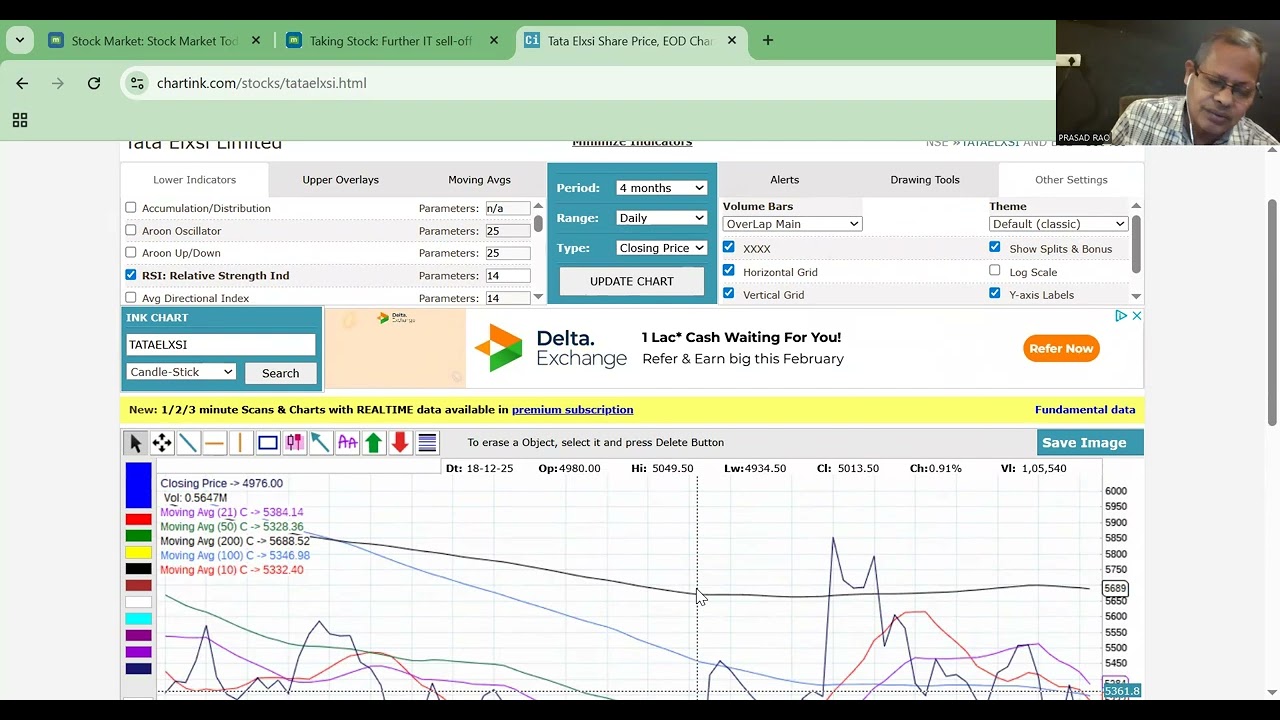The width and height of the screenshot is (1280, 720).
Task: Pick the large blue color swatch
Action: [x=138, y=485]
